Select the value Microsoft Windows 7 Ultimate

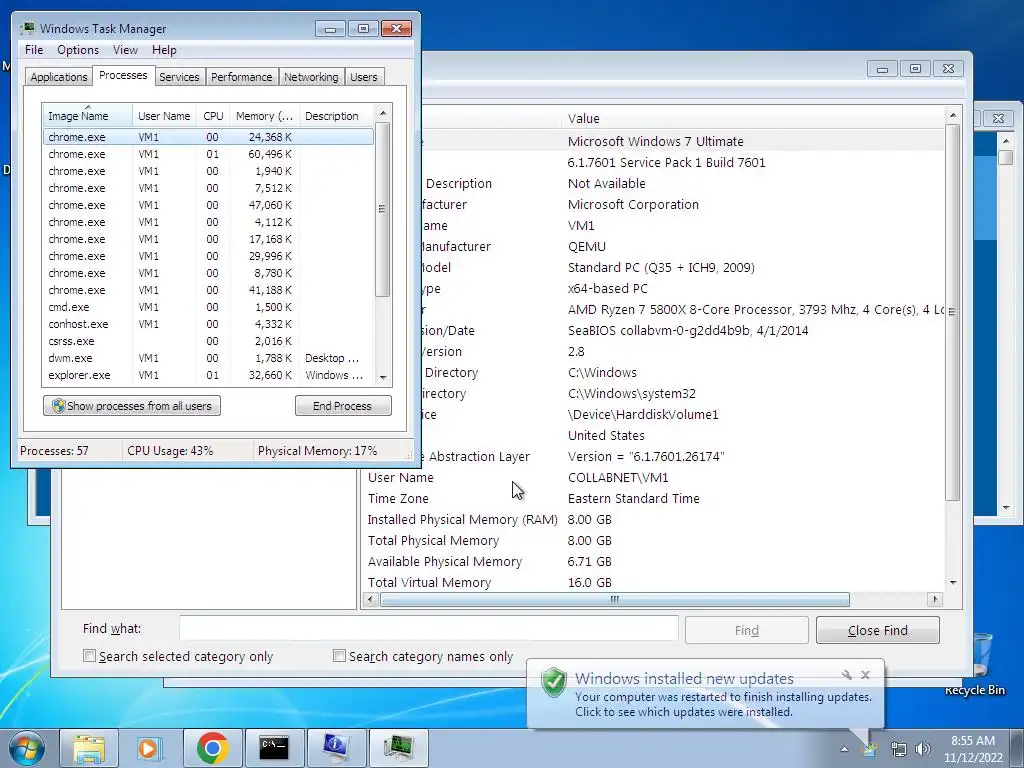(656, 141)
